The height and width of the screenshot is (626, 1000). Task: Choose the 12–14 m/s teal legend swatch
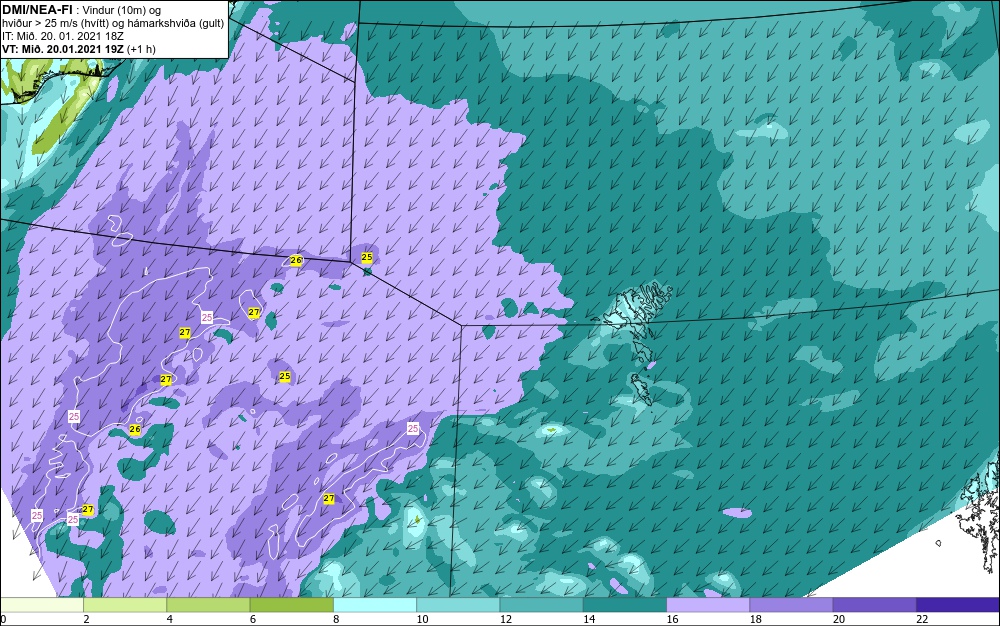coord(541,605)
